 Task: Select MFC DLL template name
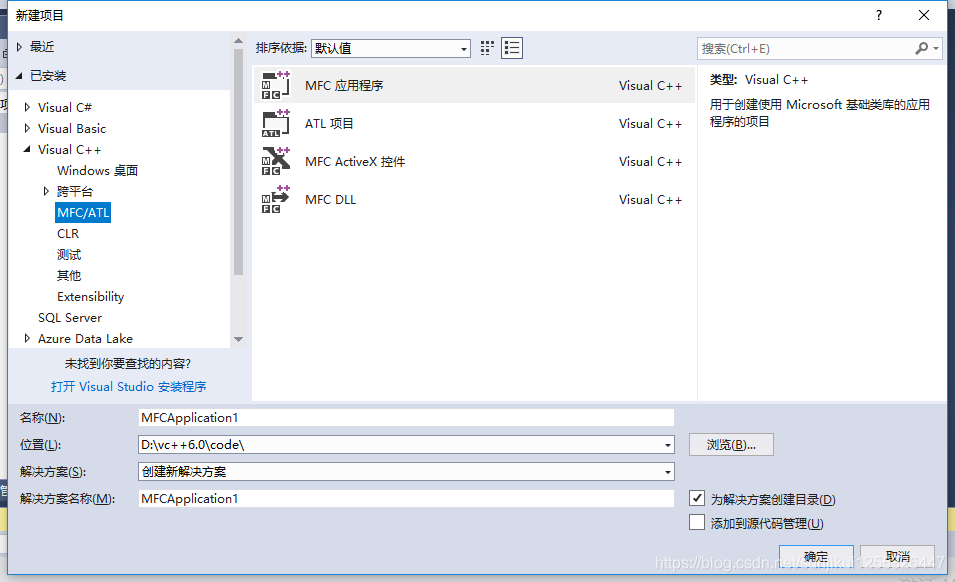[331, 200]
